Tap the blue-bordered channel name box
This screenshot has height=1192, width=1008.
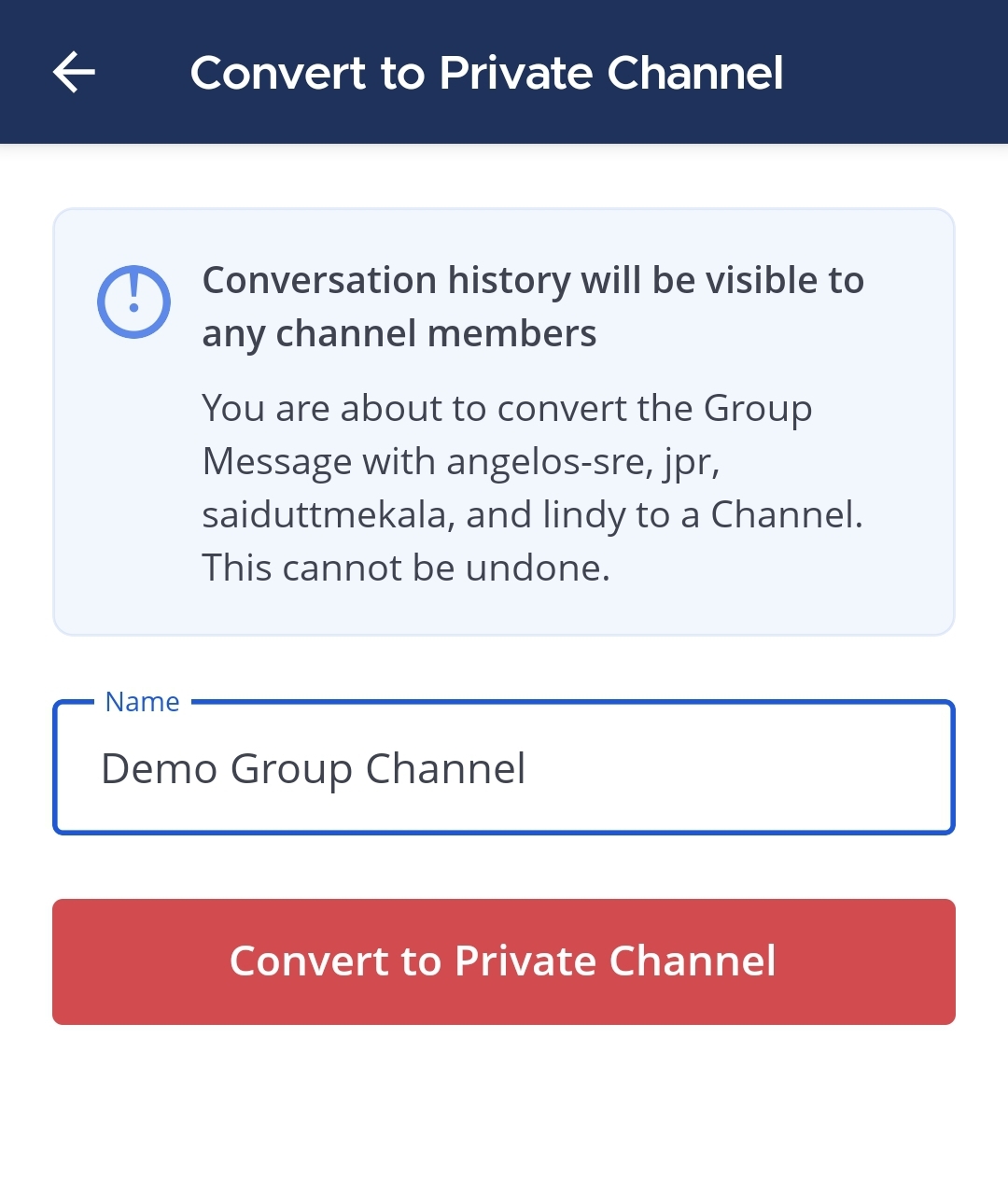504,767
